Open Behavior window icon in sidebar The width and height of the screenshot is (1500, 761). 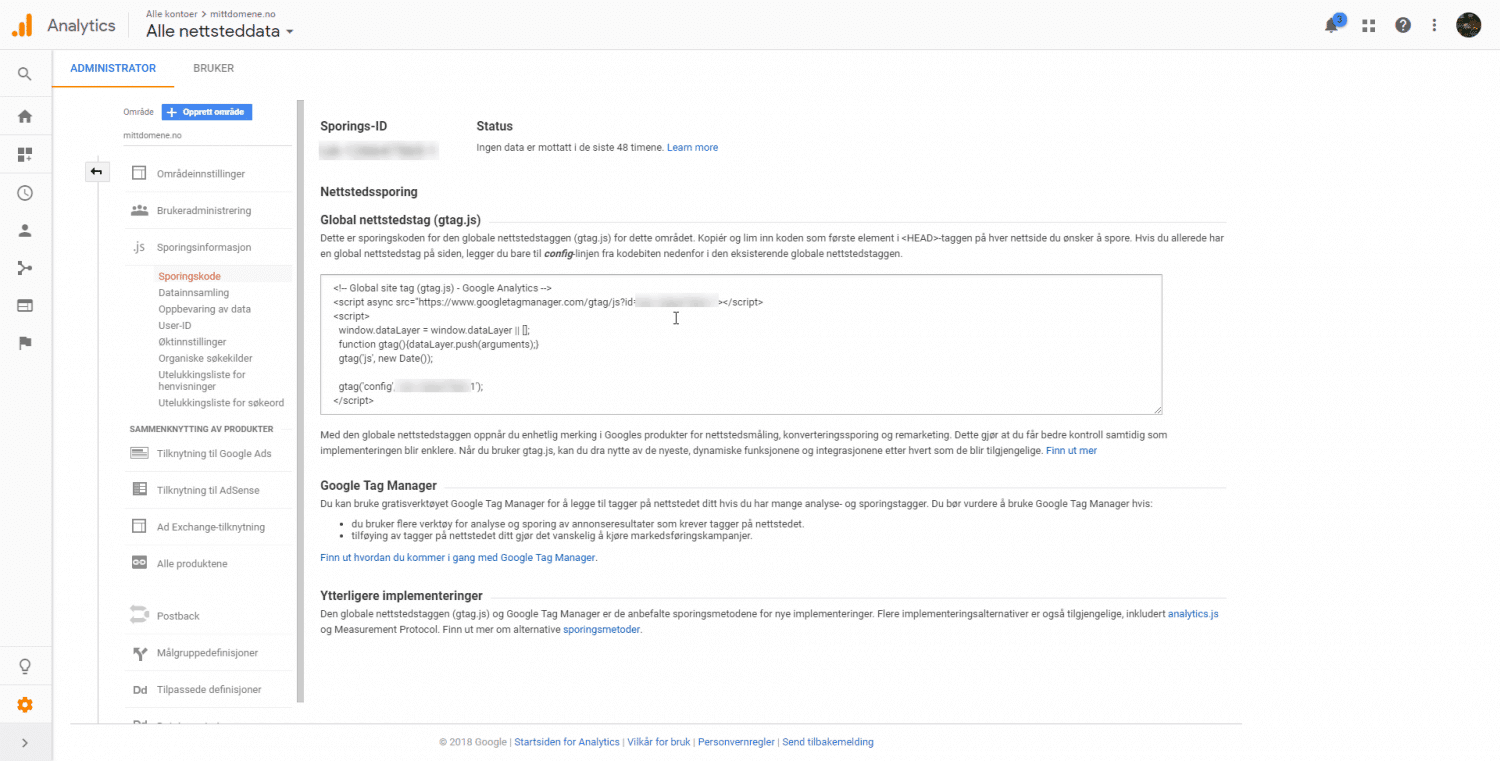click(x=25, y=305)
